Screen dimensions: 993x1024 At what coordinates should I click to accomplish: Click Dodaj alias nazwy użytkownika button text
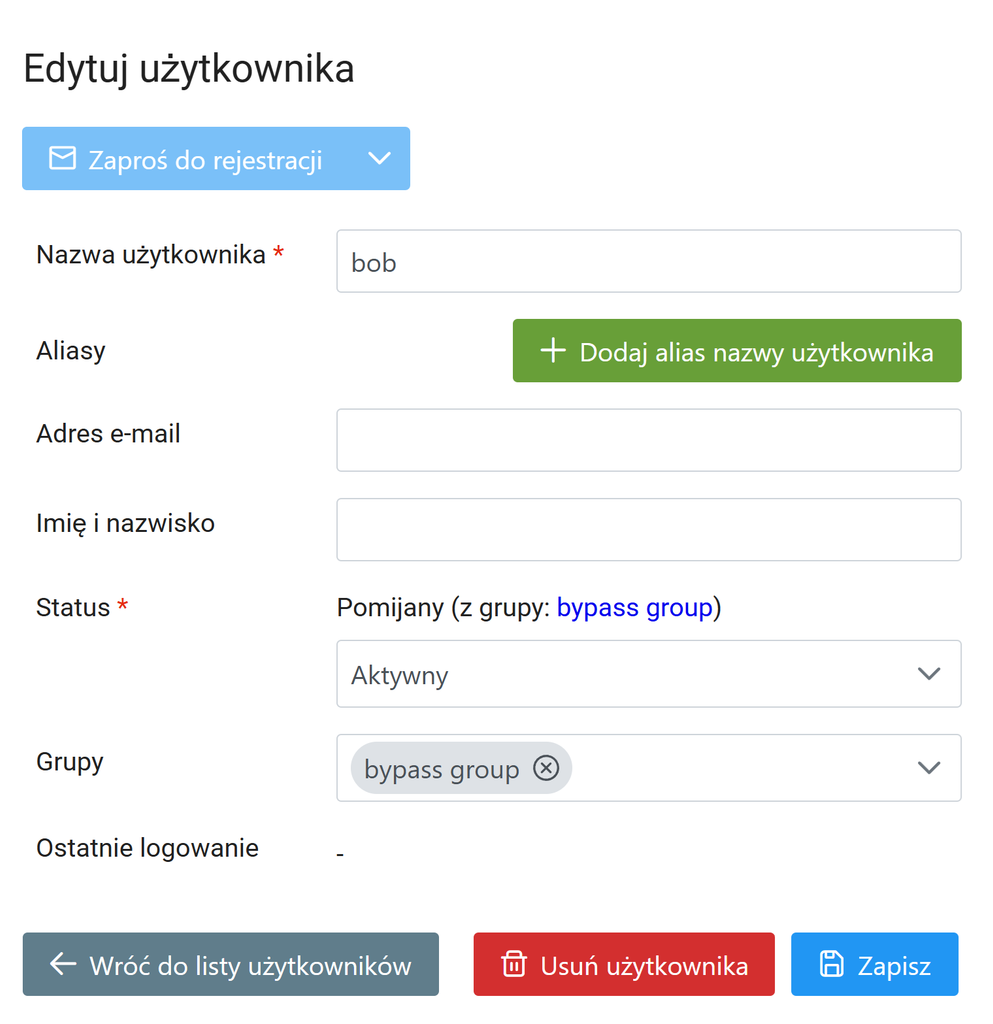point(756,353)
